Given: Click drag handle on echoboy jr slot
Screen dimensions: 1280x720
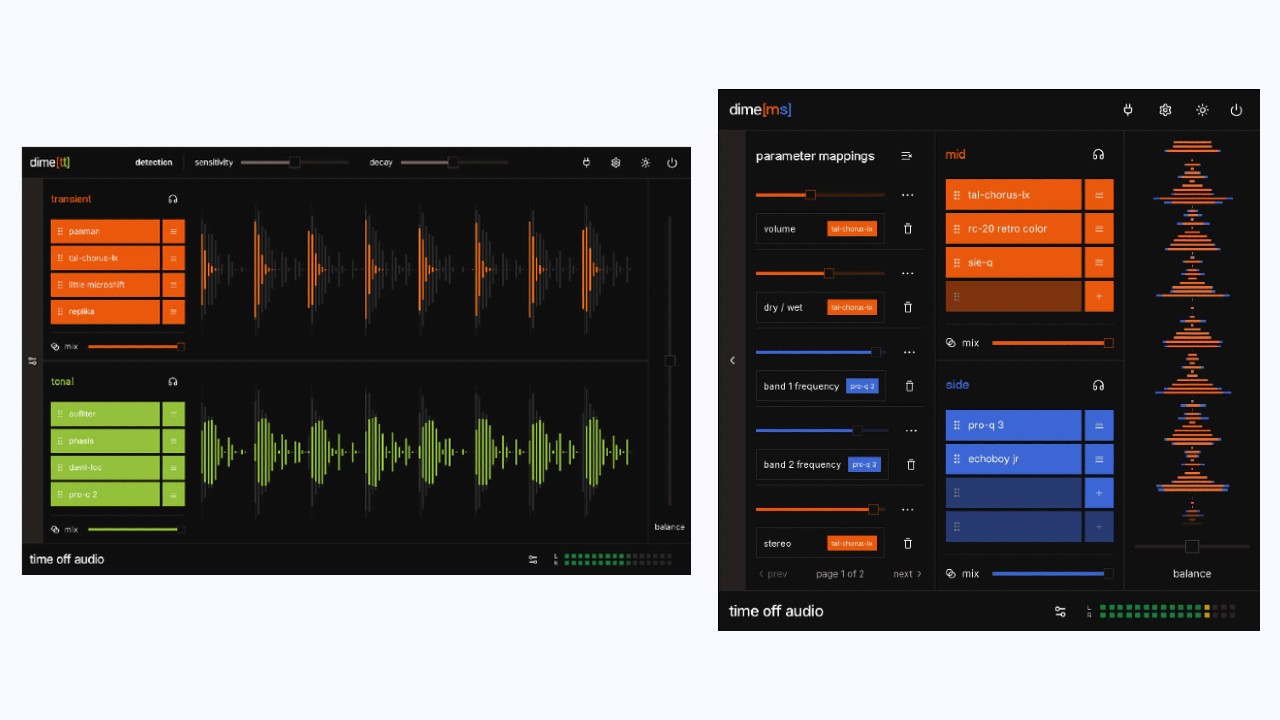Looking at the screenshot, I should (957, 459).
